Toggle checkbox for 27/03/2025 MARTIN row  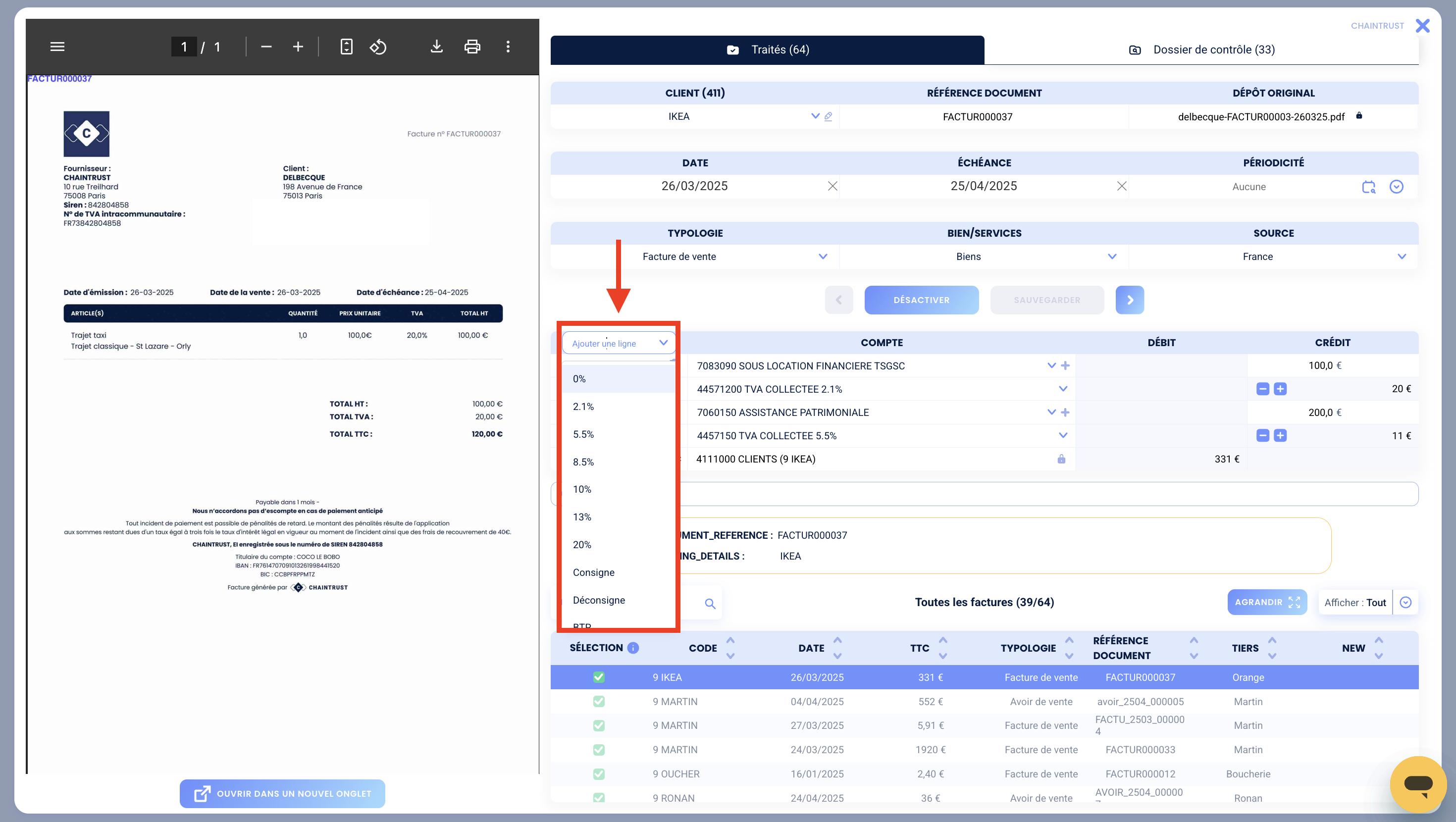click(599, 725)
